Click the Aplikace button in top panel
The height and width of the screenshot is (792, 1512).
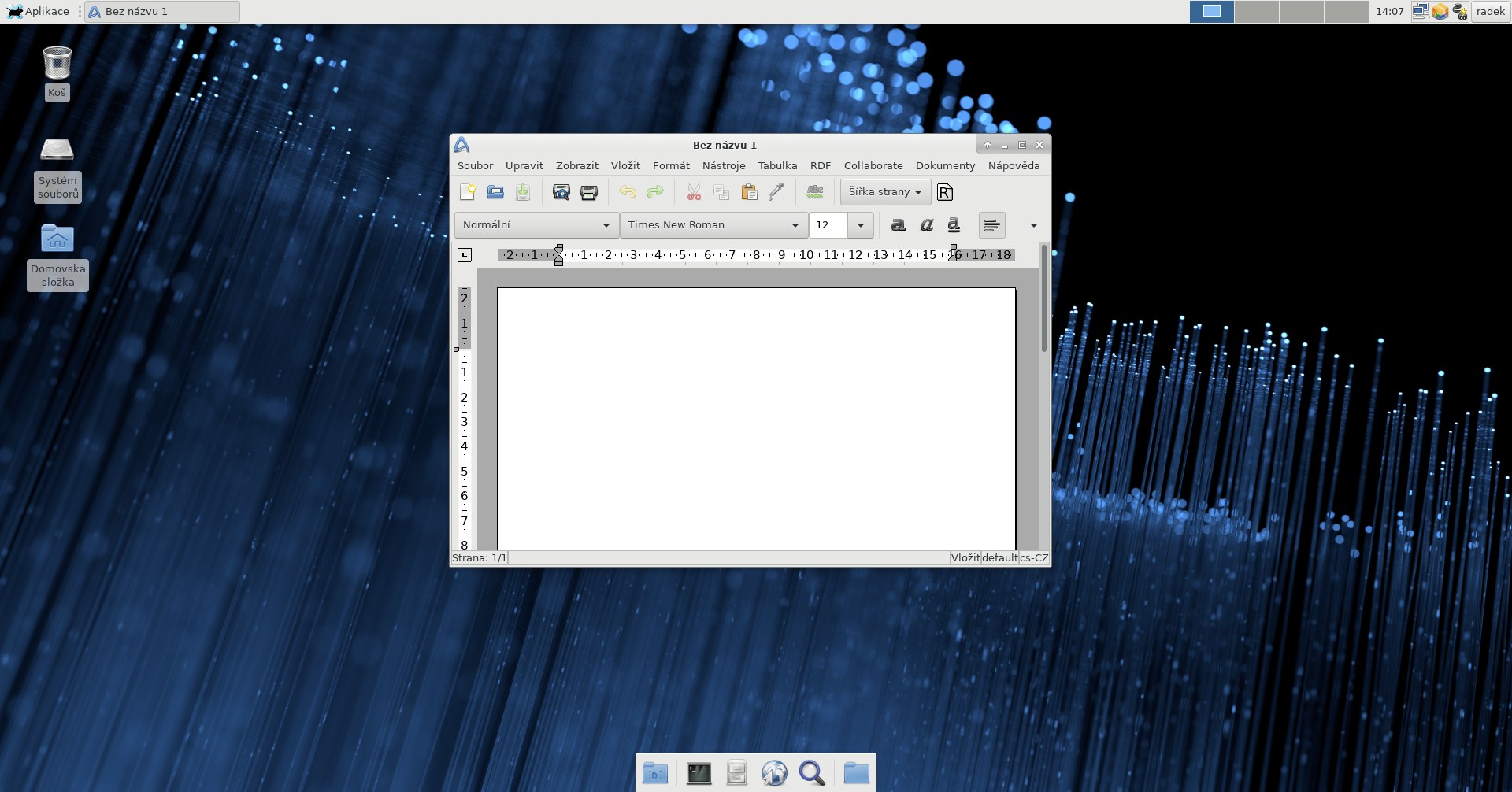point(38,12)
